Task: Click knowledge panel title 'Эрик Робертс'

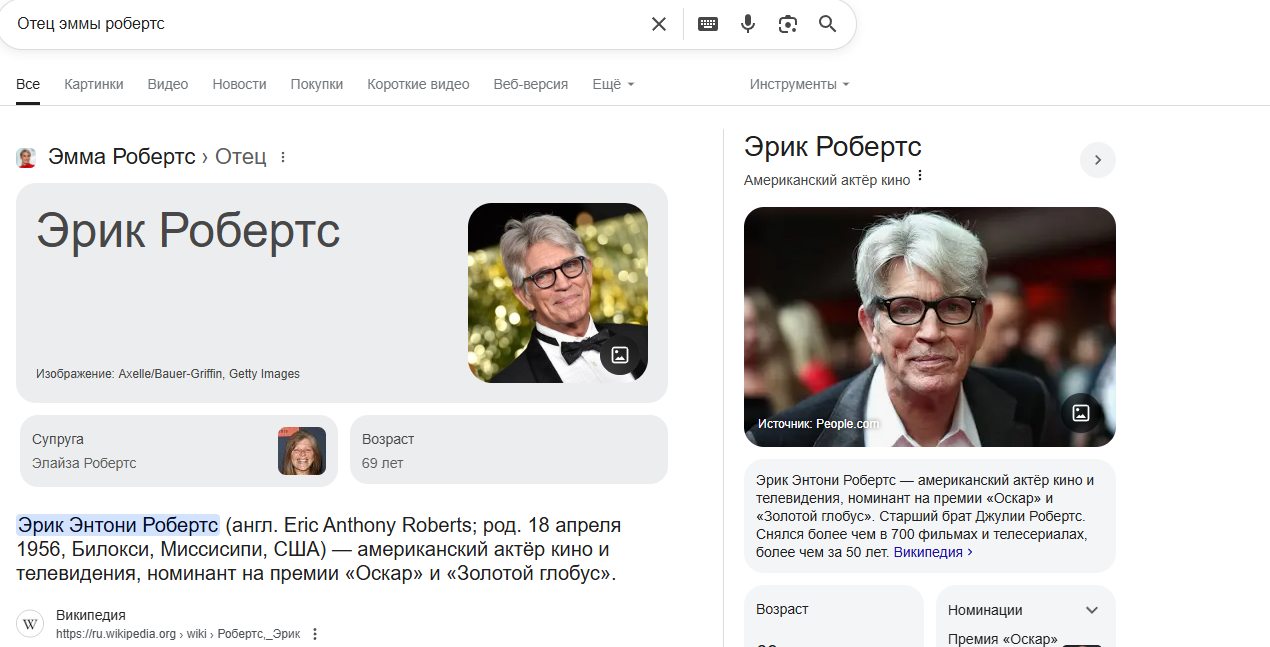Action: click(x=833, y=147)
